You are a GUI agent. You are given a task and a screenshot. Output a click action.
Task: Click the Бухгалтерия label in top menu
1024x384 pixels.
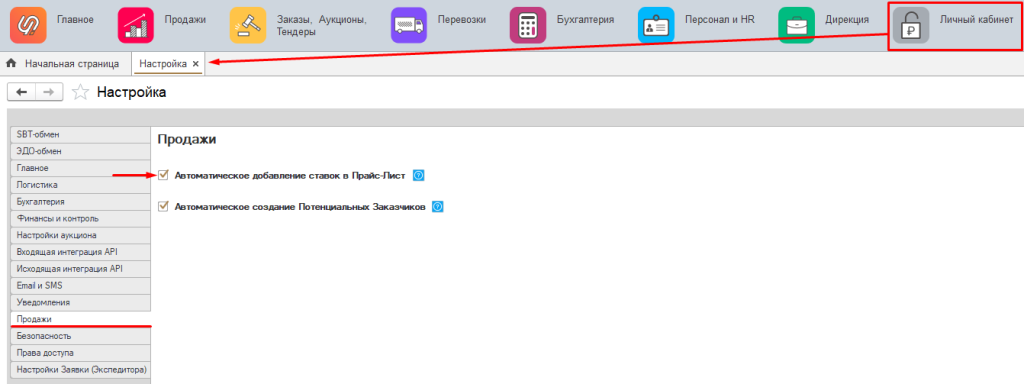[585, 20]
